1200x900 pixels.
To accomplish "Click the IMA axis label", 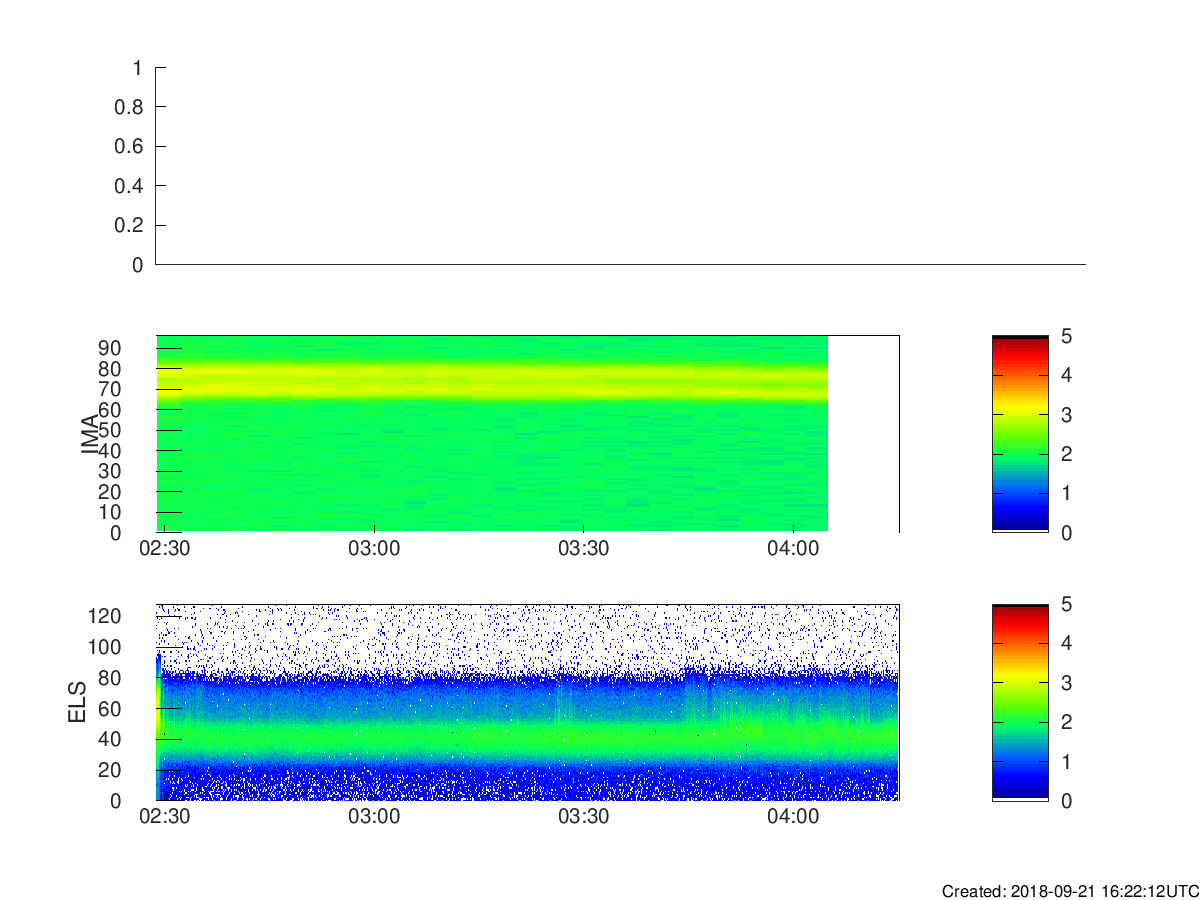I will click(90, 433).
